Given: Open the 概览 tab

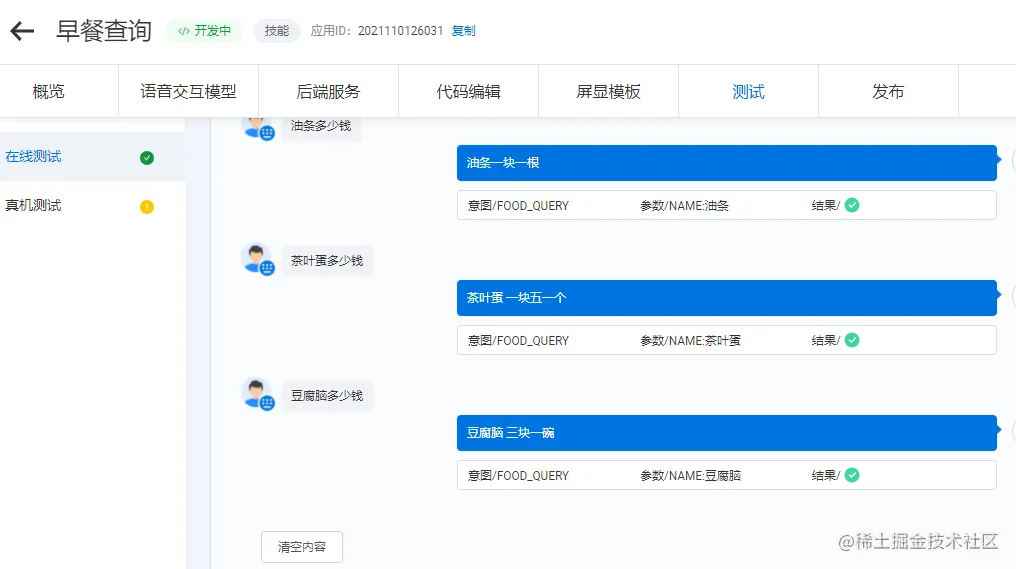Looking at the screenshot, I should (x=49, y=91).
